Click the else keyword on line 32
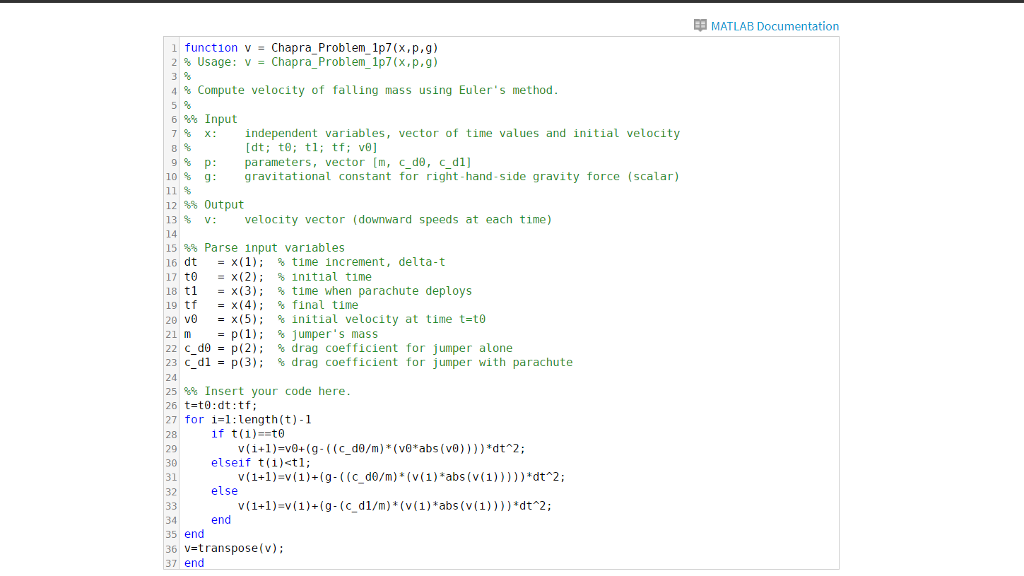 [222, 490]
